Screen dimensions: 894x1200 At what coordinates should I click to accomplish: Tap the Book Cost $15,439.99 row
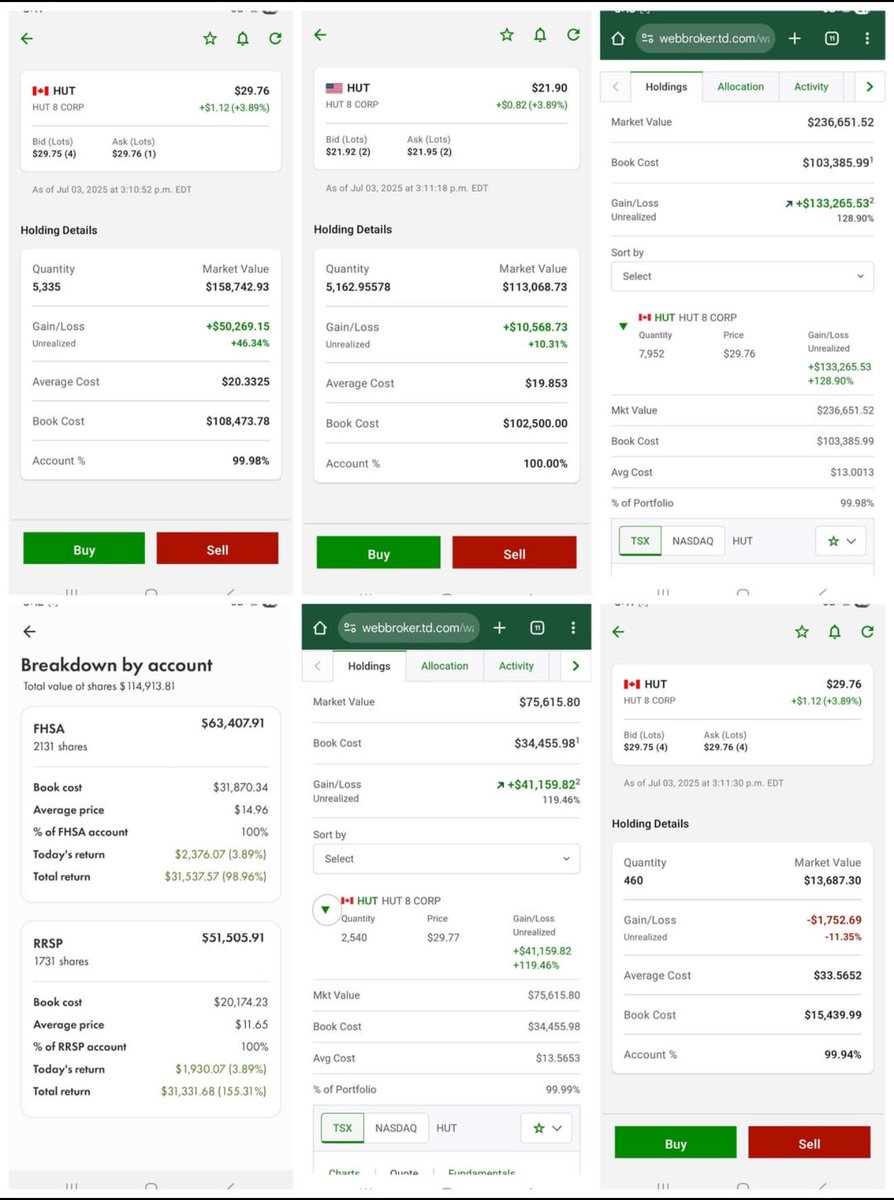(x=742, y=1014)
